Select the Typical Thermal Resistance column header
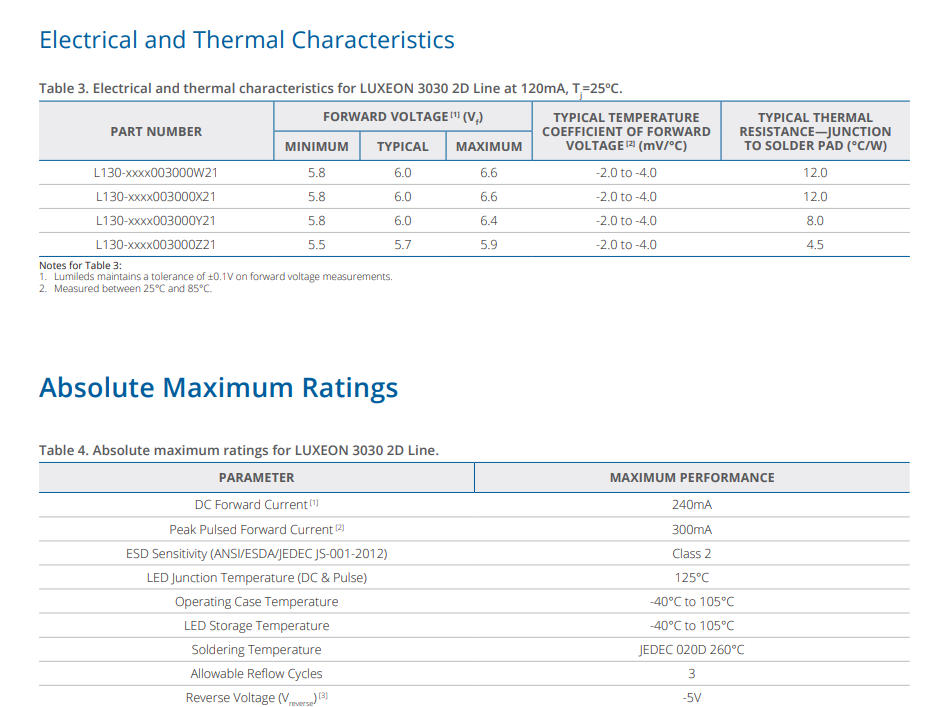The image size is (937, 707). (815, 131)
